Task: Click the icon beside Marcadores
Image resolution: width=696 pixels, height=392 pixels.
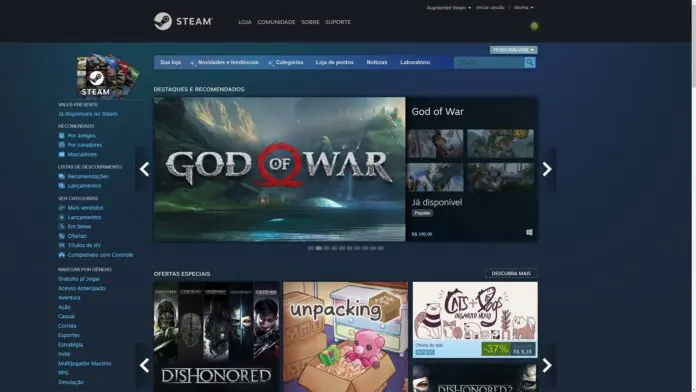Action: click(62, 154)
